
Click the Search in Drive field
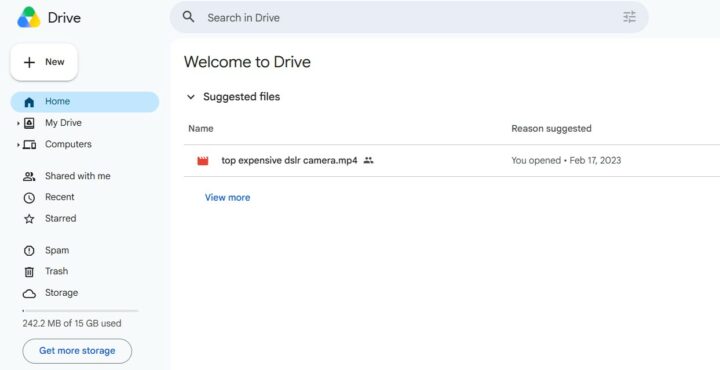pos(409,17)
